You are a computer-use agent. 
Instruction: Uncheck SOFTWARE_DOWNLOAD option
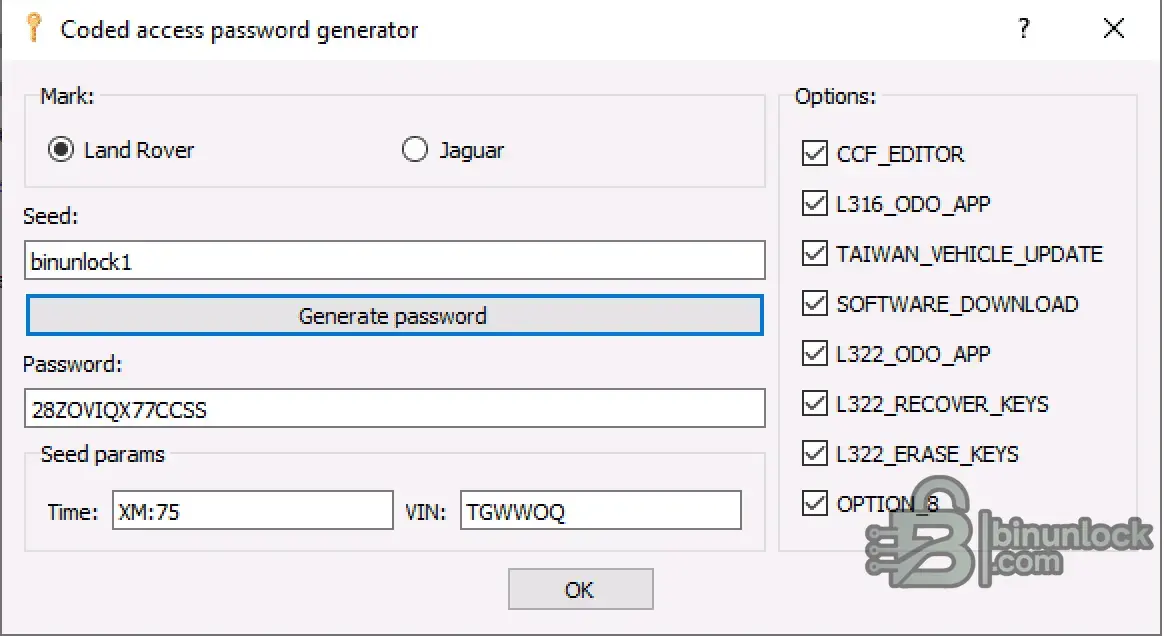pos(814,304)
